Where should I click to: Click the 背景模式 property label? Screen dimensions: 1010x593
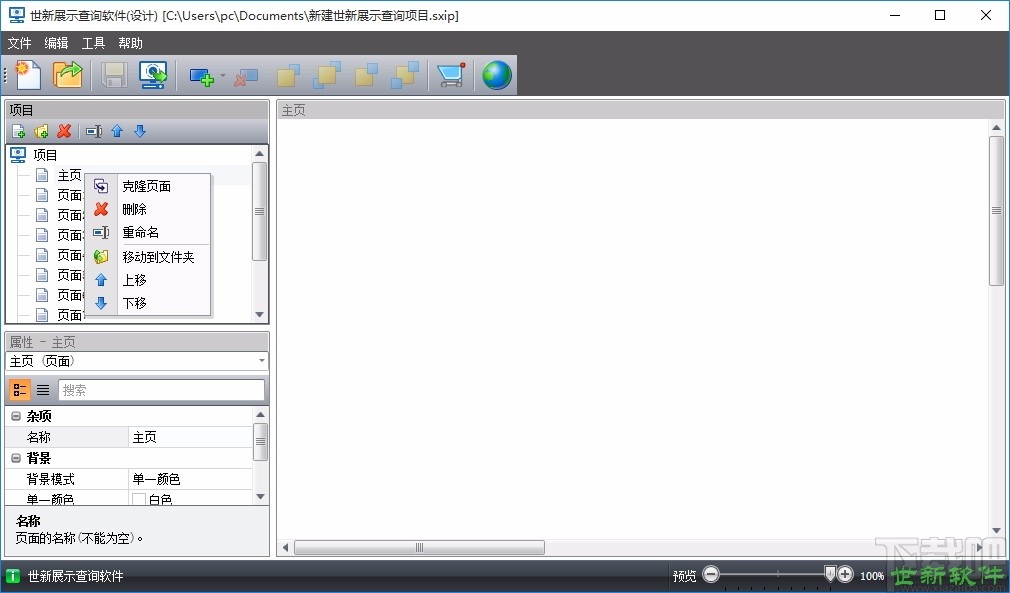click(x=51, y=479)
